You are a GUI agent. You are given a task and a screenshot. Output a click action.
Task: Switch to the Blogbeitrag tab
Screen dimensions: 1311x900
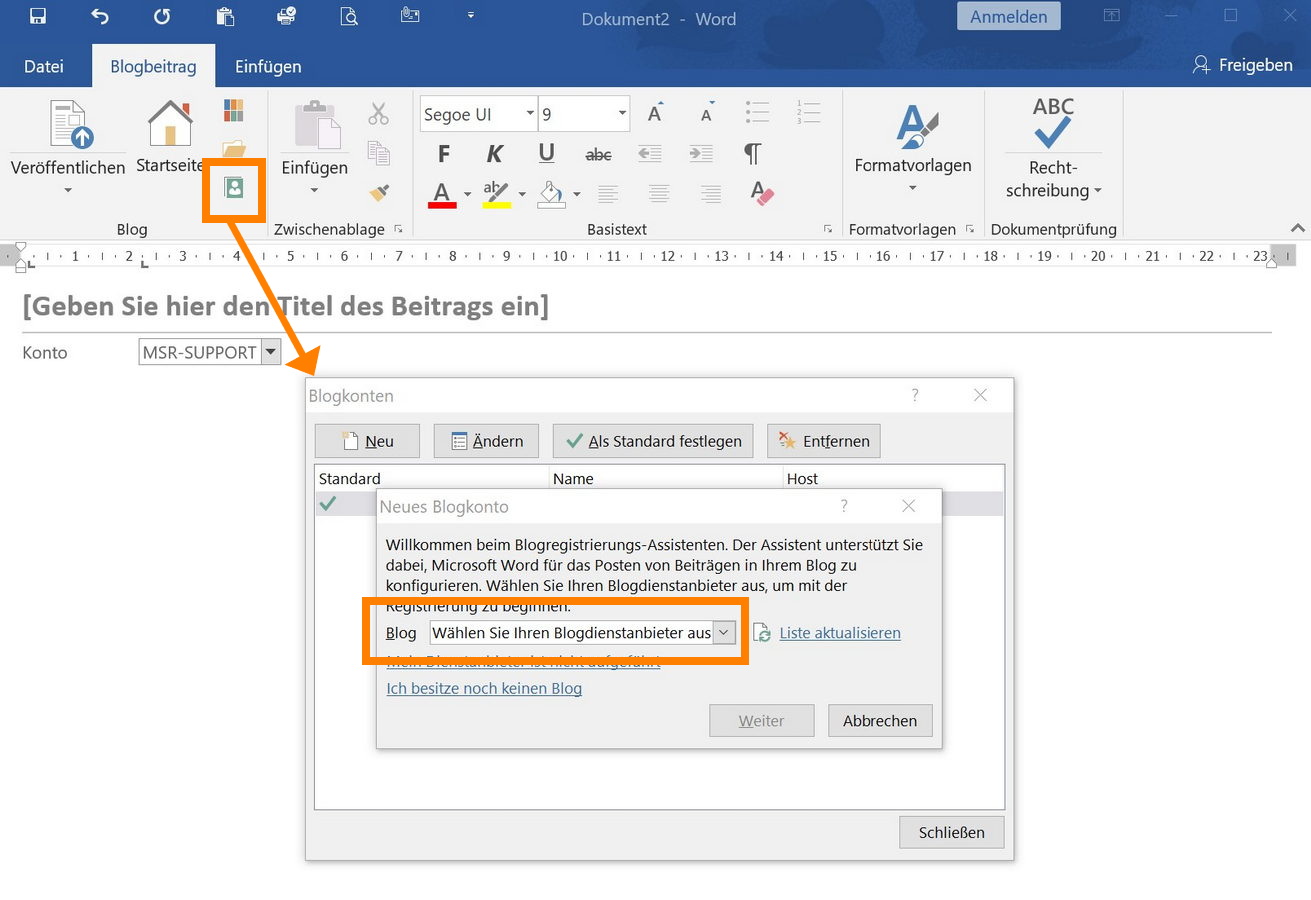pyautogui.click(x=153, y=66)
